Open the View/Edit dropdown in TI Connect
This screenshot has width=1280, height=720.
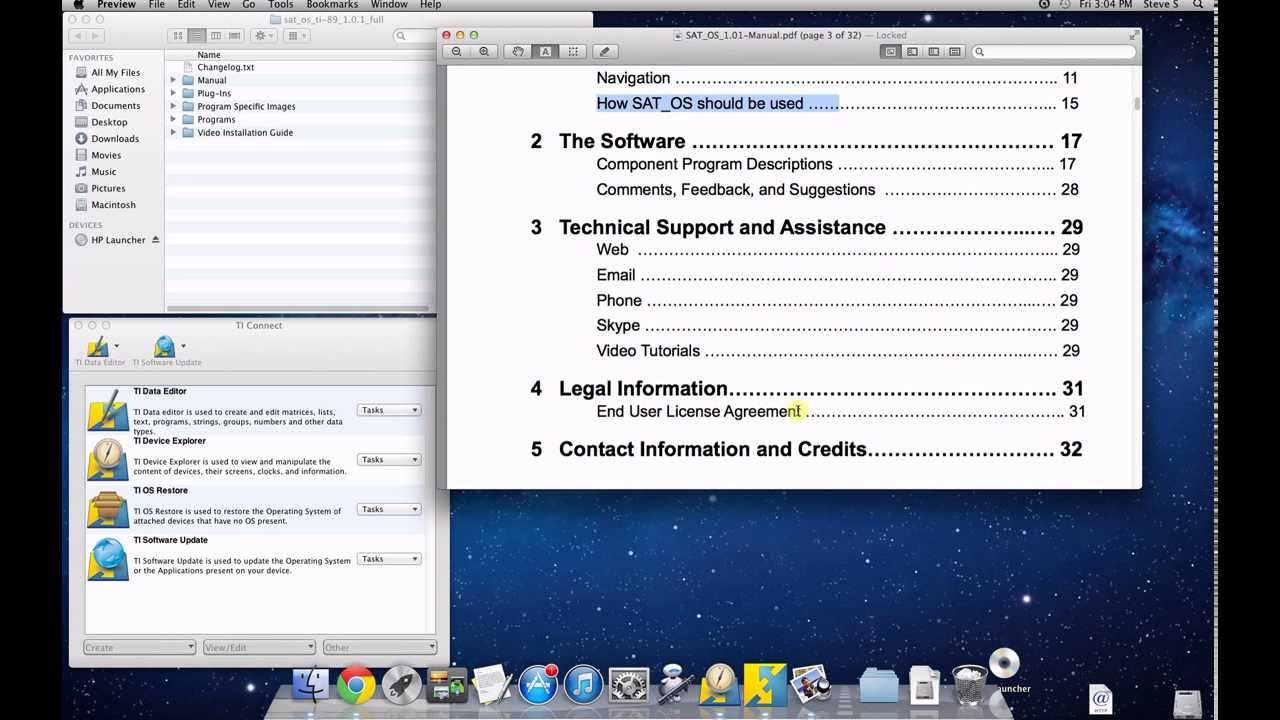tap(259, 647)
